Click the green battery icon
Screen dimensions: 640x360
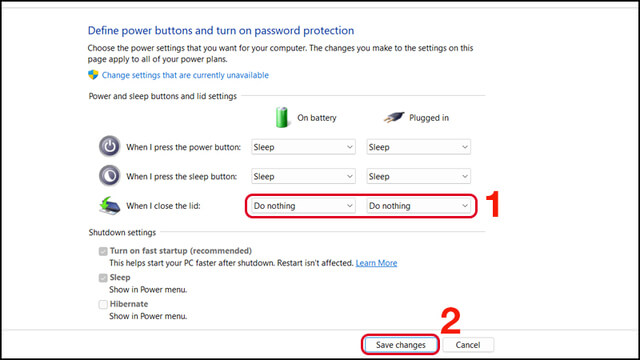point(282,118)
